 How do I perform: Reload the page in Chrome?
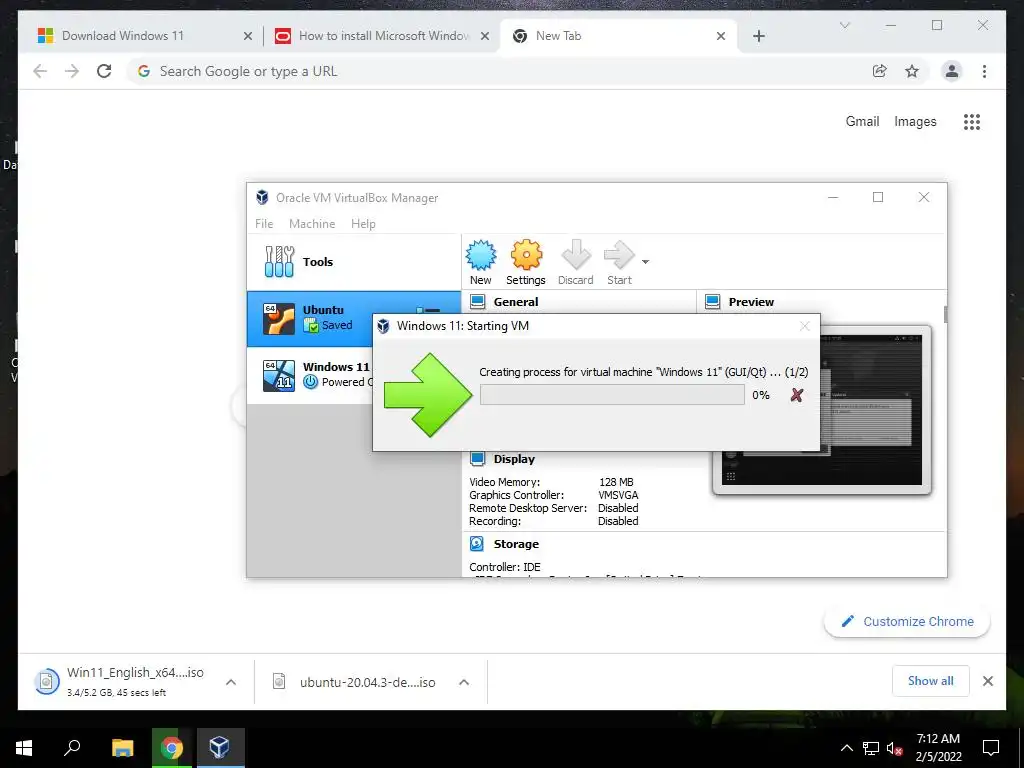[x=104, y=71]
